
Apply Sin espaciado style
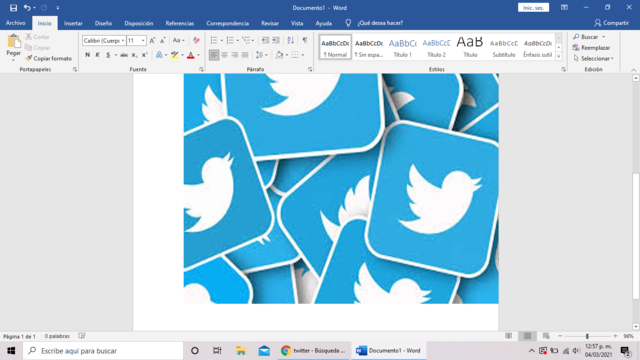[369, 47]
